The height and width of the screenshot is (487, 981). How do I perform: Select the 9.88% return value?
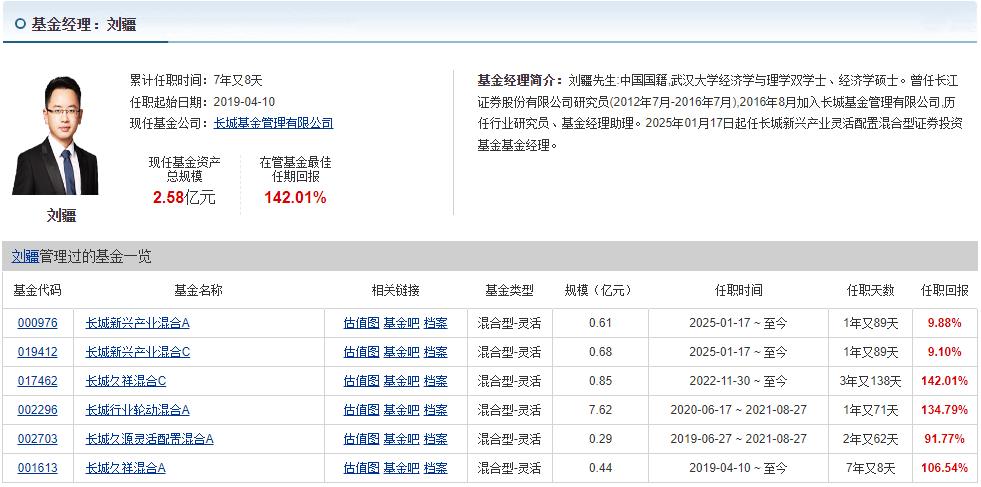[x=945, y=323]
